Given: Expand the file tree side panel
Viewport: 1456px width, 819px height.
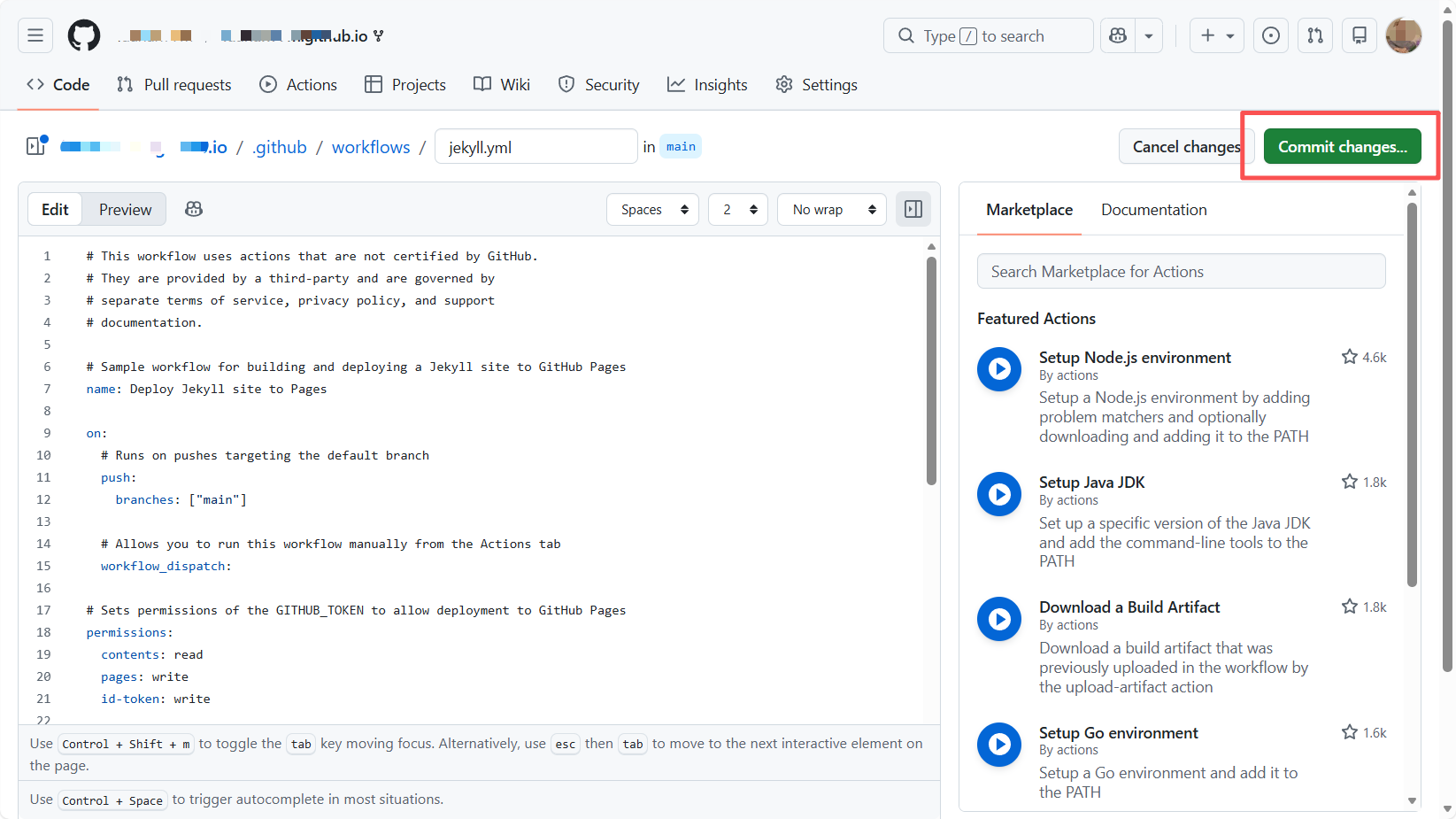Looking at the screenshot, I should click(x=36, y=146).
